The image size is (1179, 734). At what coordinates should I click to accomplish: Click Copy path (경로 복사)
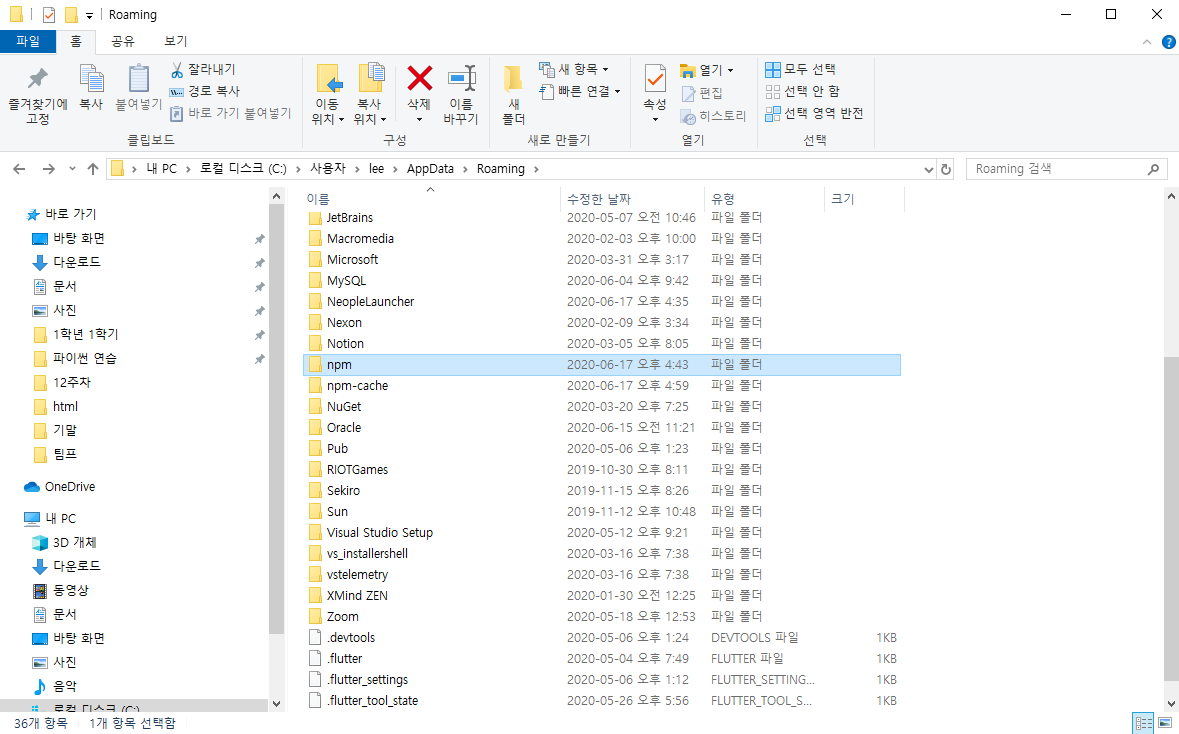(x=205, y=91)
